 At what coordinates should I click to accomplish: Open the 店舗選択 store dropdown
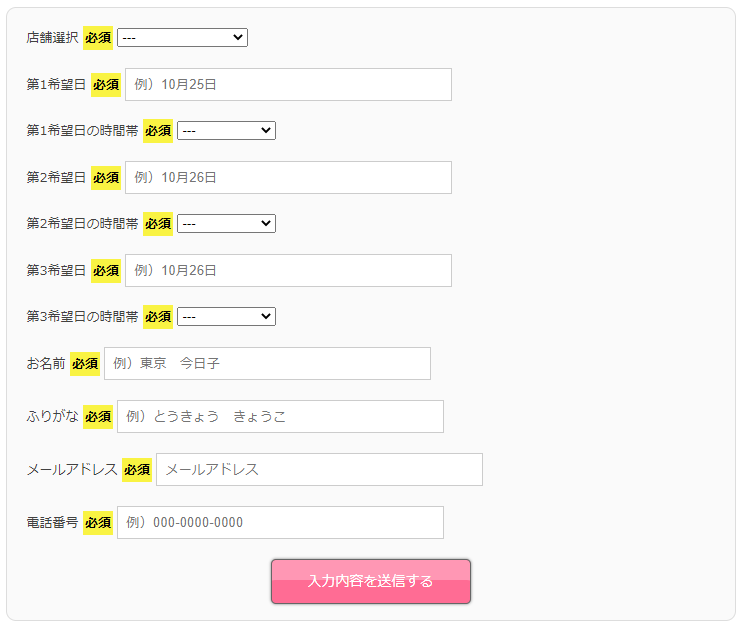pyautogui.click(x=182, y=37)
